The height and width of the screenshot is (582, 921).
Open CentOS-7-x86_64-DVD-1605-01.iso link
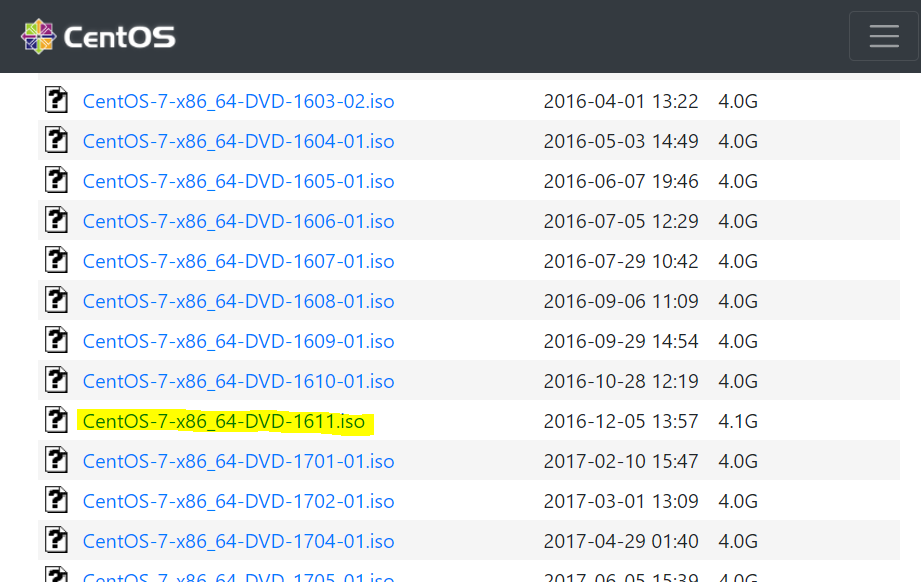coord(238,181)
